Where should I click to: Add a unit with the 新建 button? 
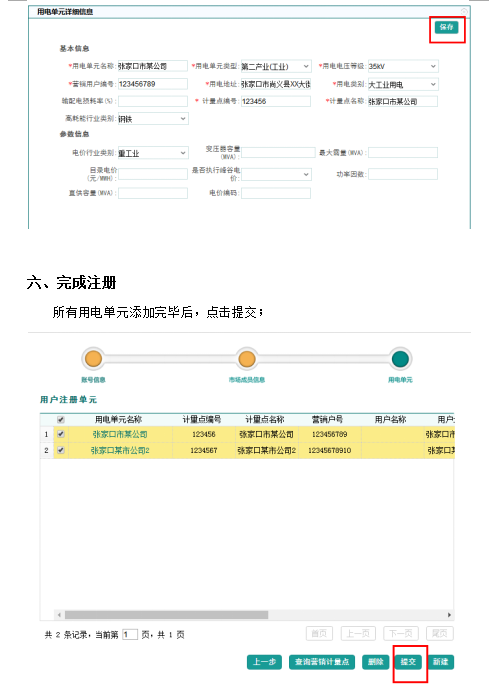pyautogui.click(x=440, y=662)
